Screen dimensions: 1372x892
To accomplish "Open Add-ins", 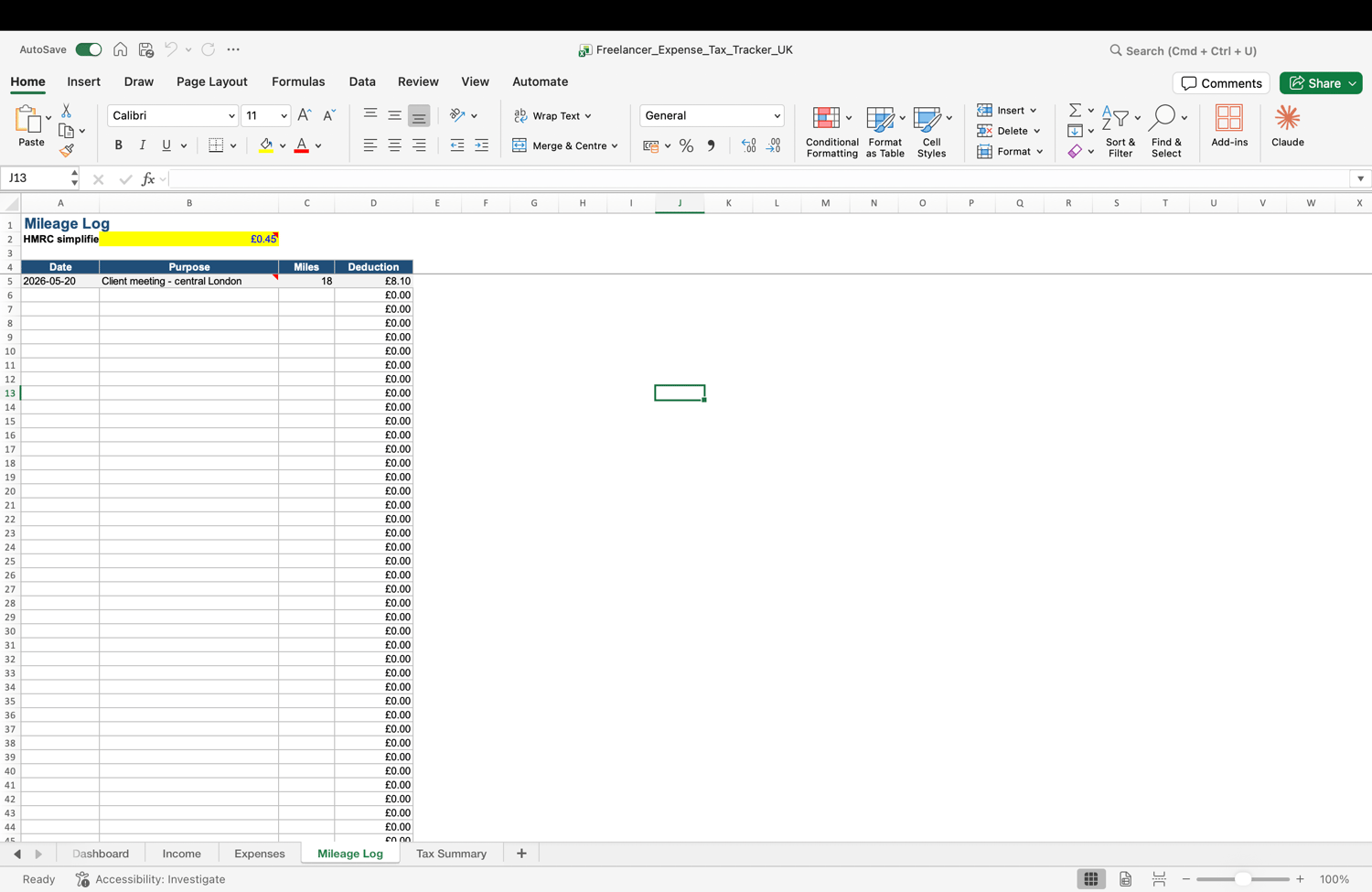I will click(1229, 126).
